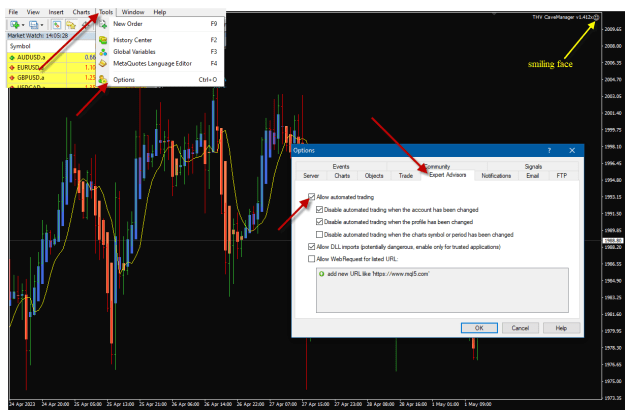Viewport: 625px width, 410px height.
Task: Click the Help button in Options dialog
Action: click(x=561, y=328)
